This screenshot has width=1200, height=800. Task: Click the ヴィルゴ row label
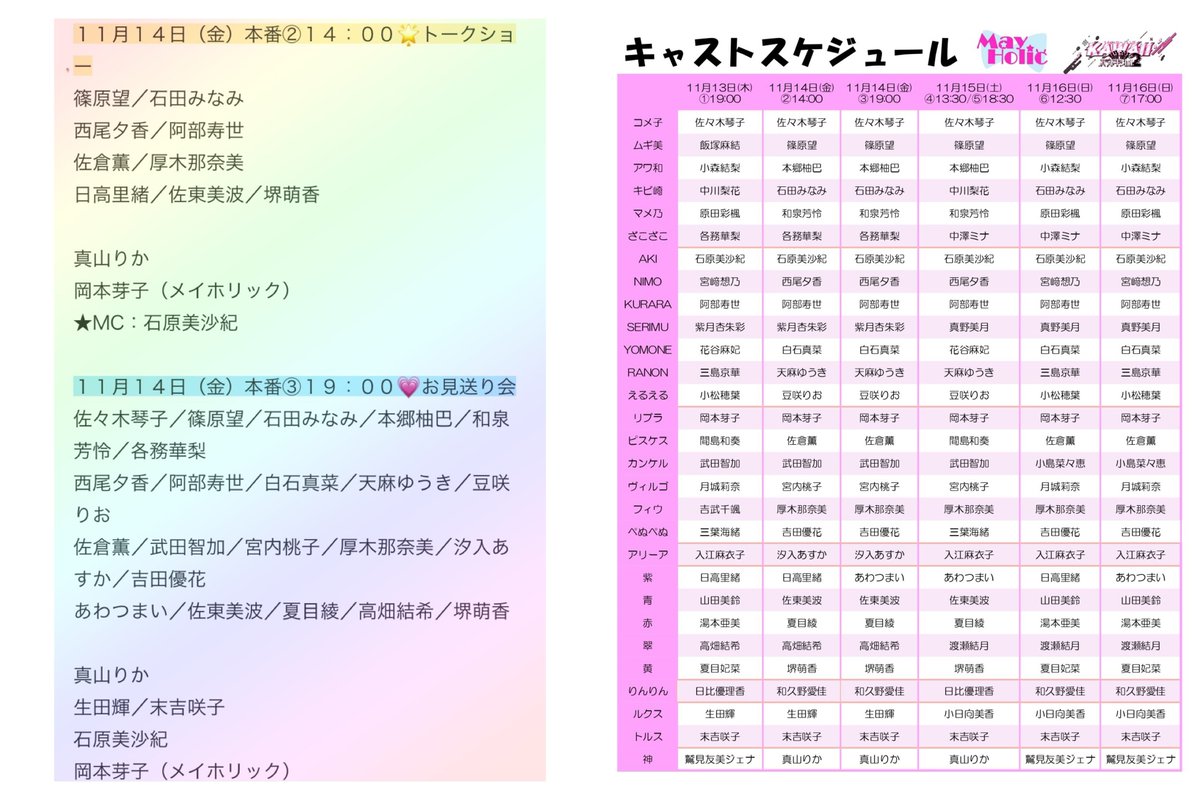pos(648,487)
